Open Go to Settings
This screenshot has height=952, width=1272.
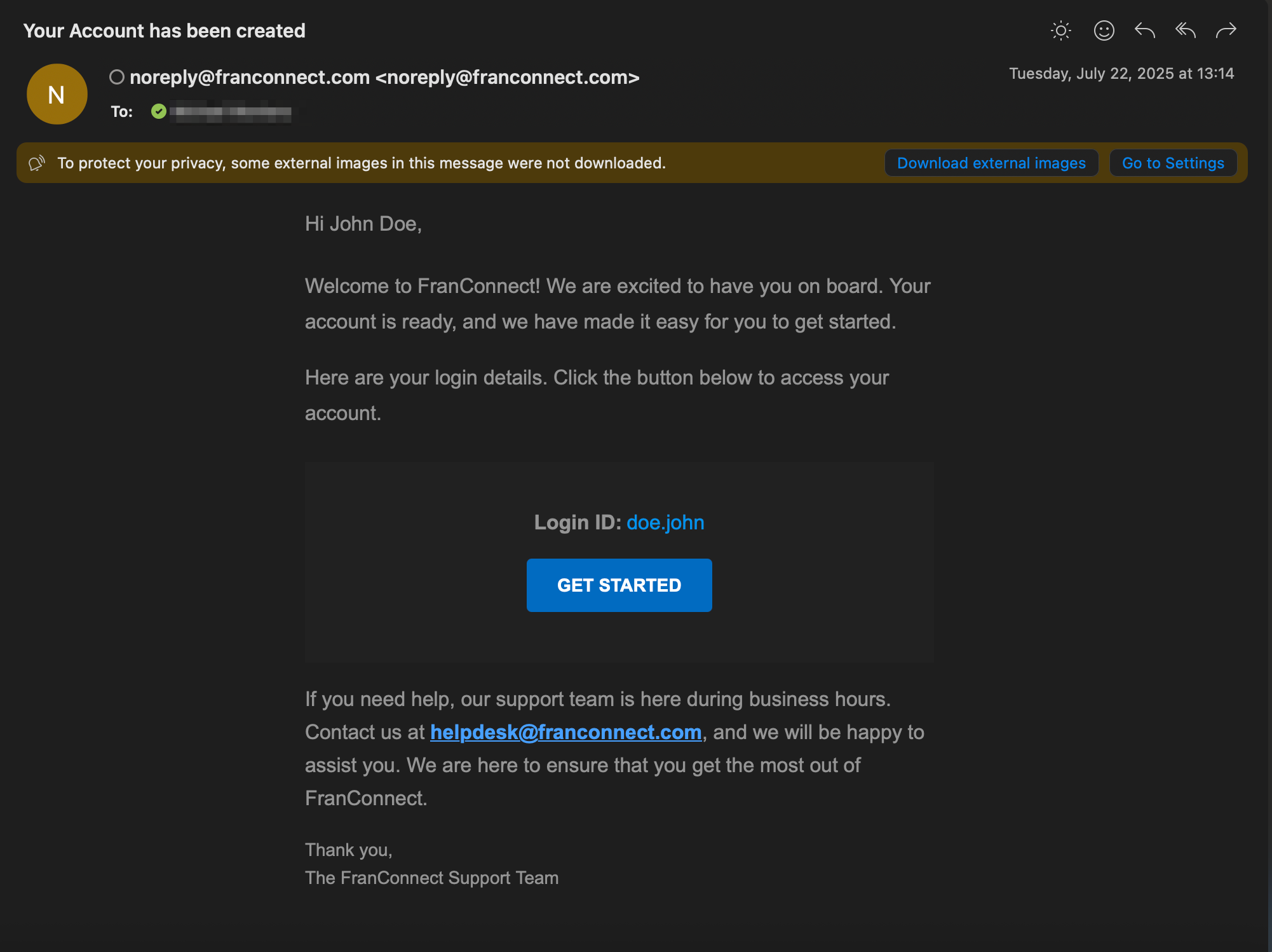click(x=1173, y=163)
